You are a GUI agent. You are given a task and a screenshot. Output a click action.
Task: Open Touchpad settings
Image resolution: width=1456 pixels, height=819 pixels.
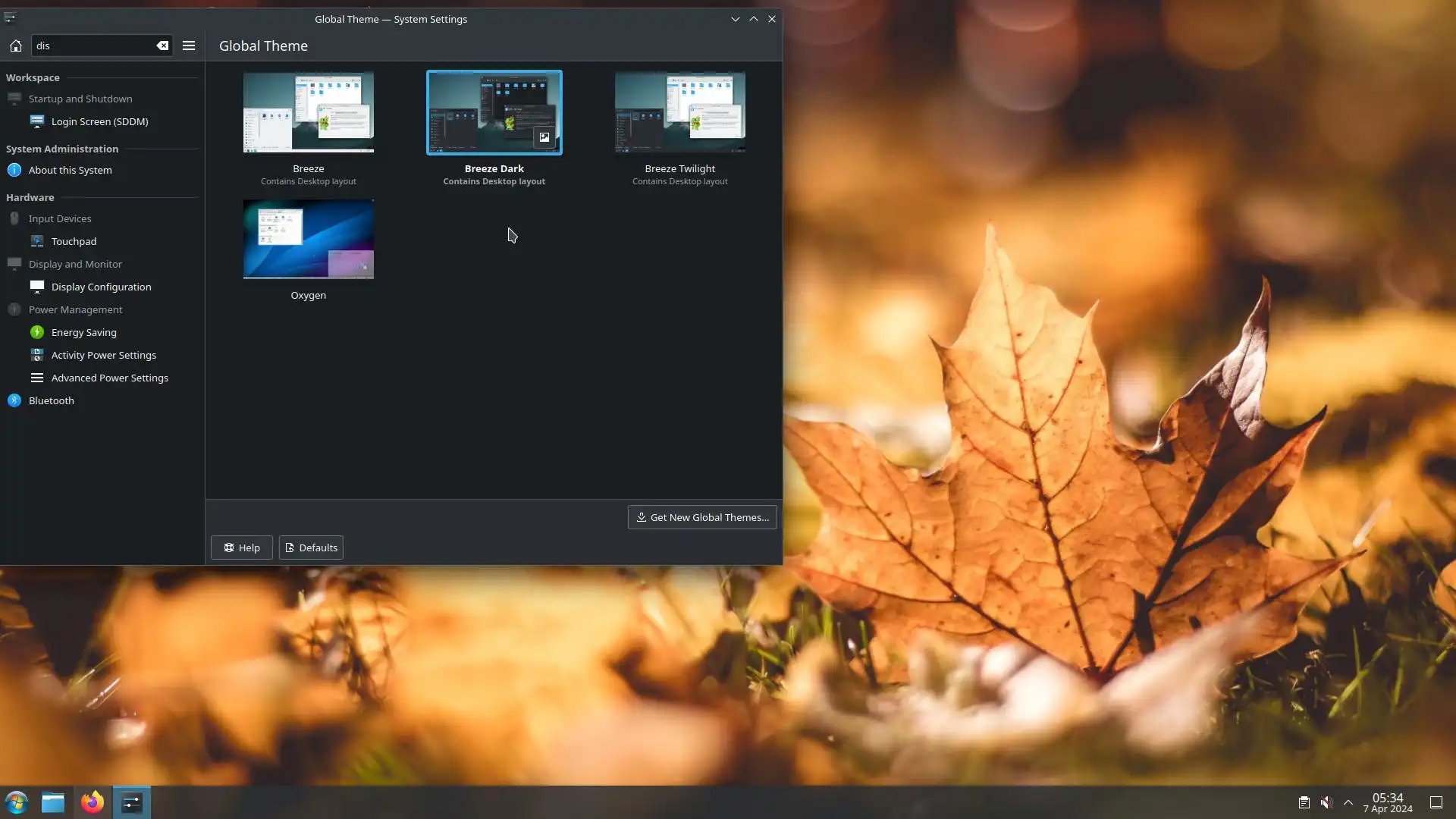(74, 241)
